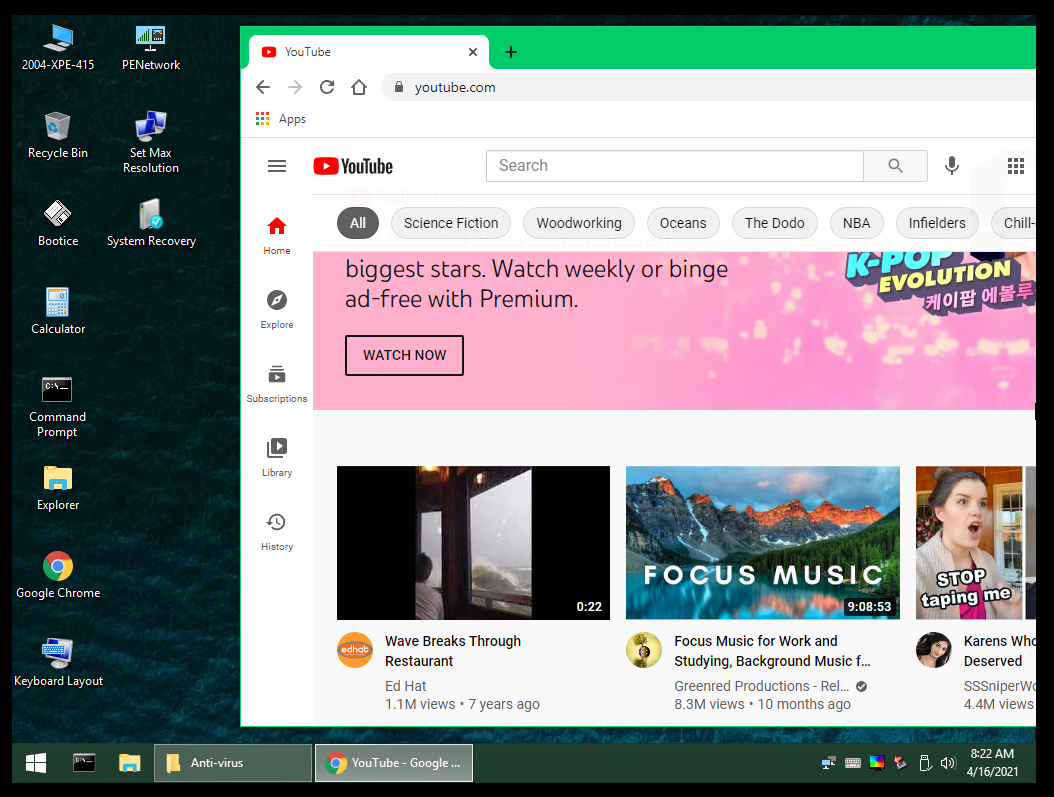Close the YouTube browser tab

473,52
